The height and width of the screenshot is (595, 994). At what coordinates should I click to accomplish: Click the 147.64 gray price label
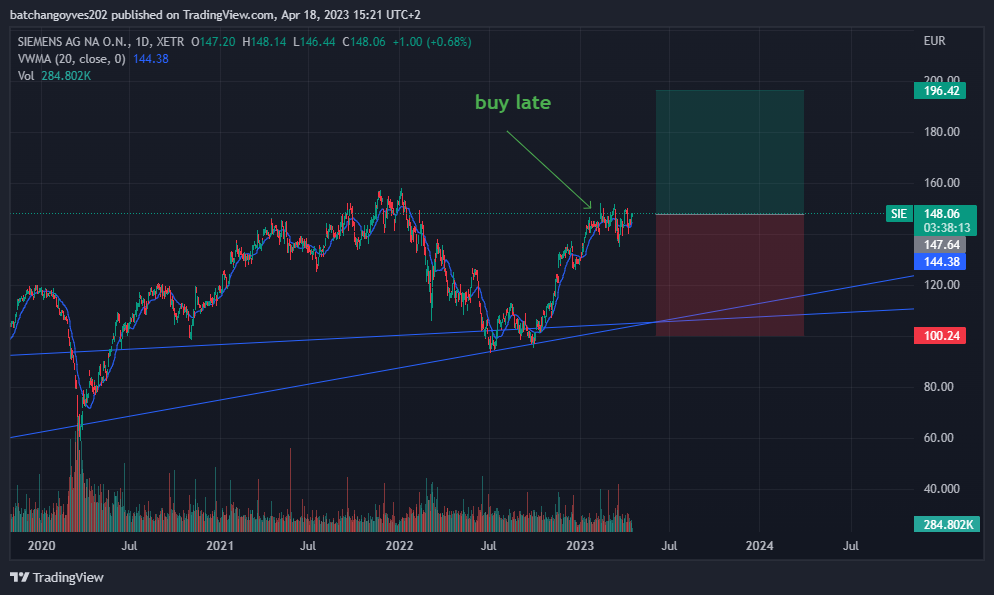click(x=940, y=245)
